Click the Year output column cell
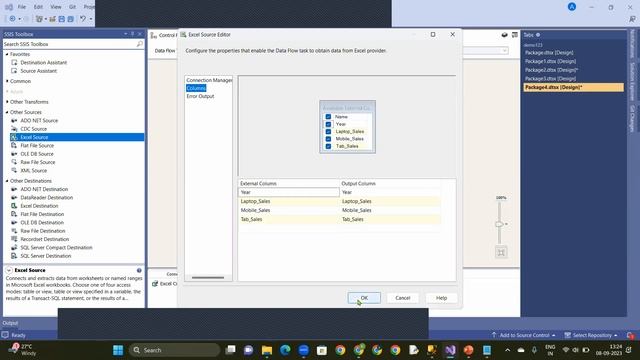640x360 pixels. [390, 192]
